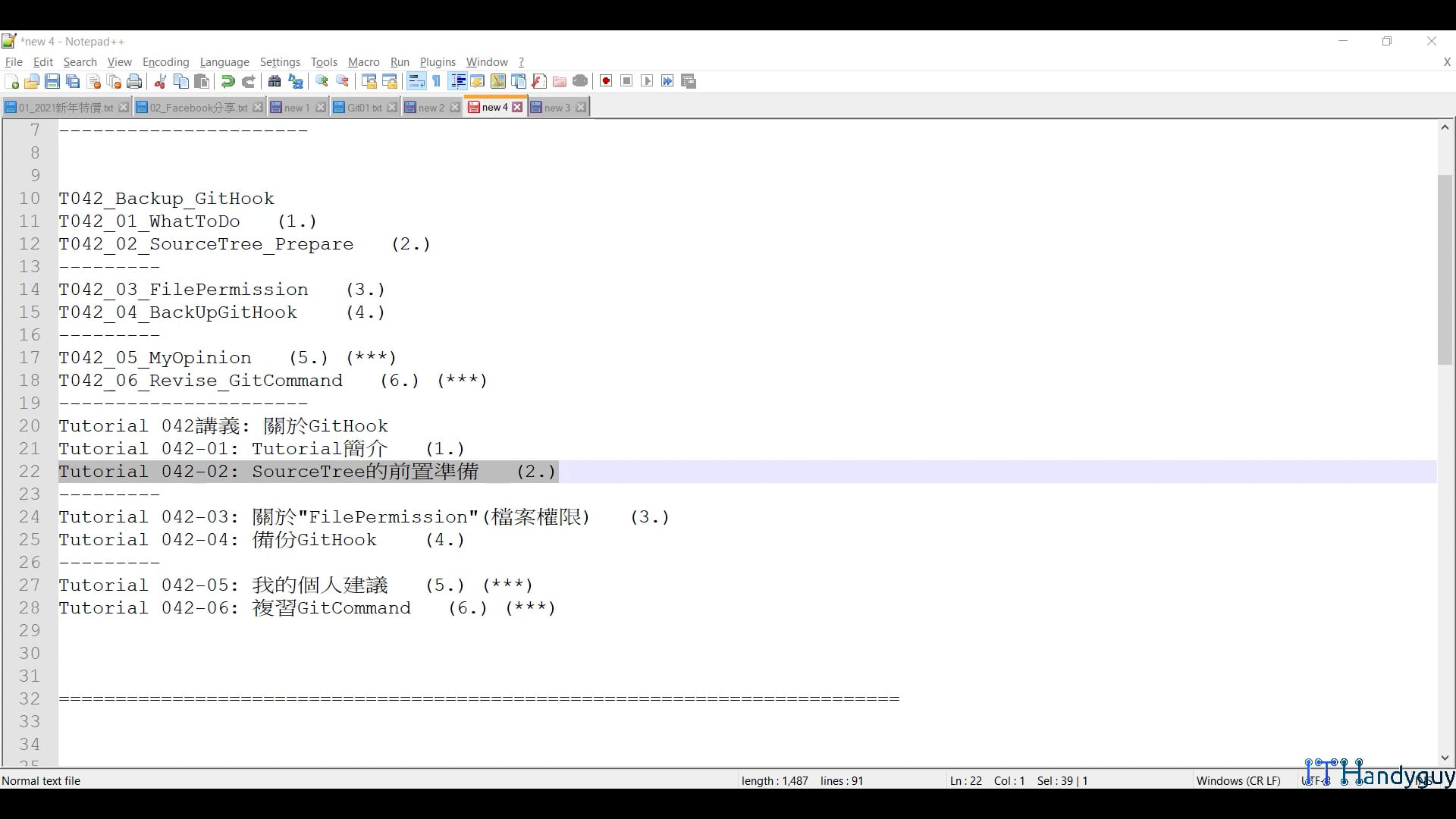Save all open documents
Screen dimensions: 1456x819
pyautogui.click(x=73, y=81)
